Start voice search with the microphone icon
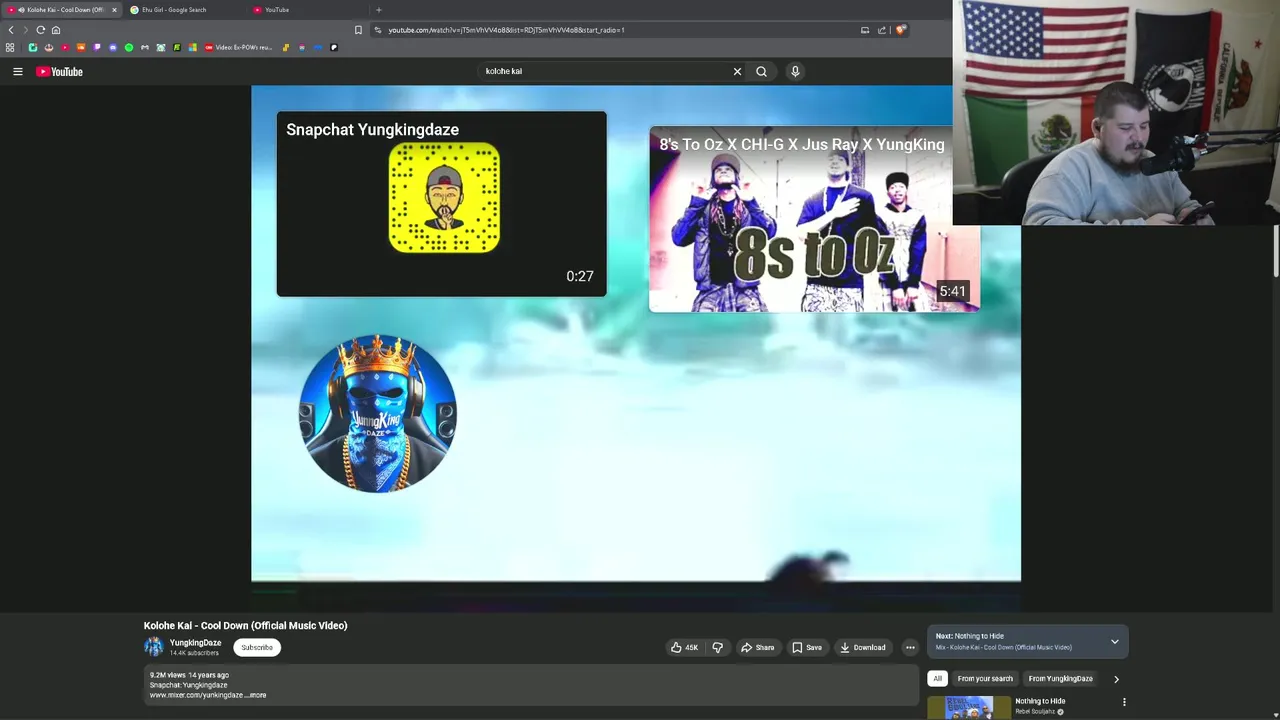 pos(795,71)
